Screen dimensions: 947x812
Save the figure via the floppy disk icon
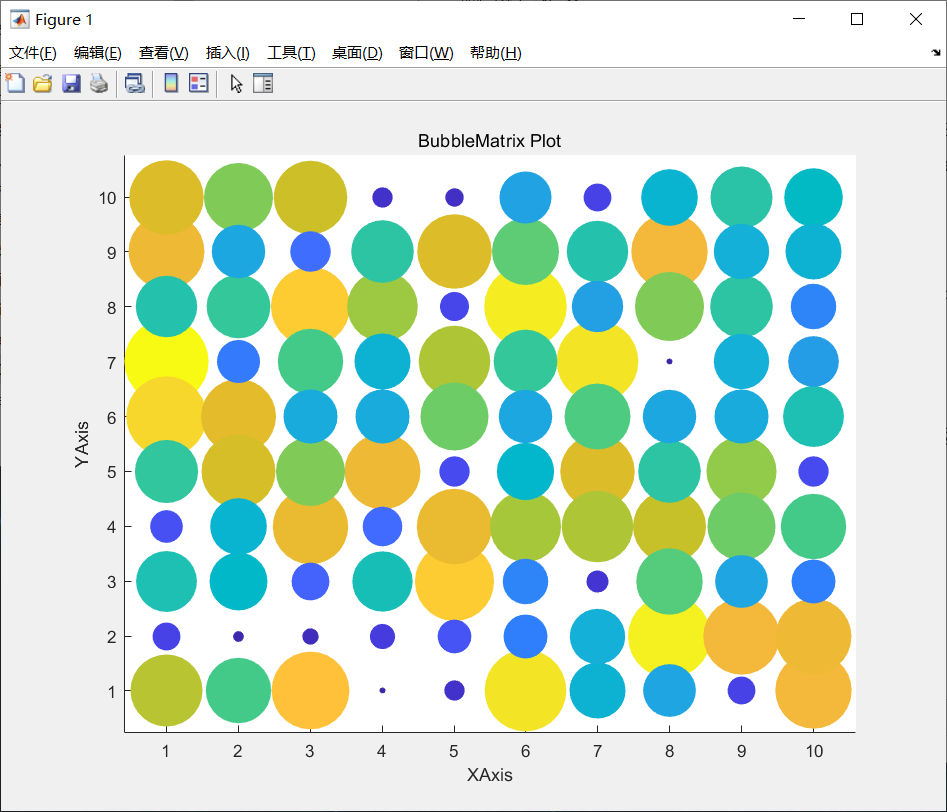coord(70,83)
